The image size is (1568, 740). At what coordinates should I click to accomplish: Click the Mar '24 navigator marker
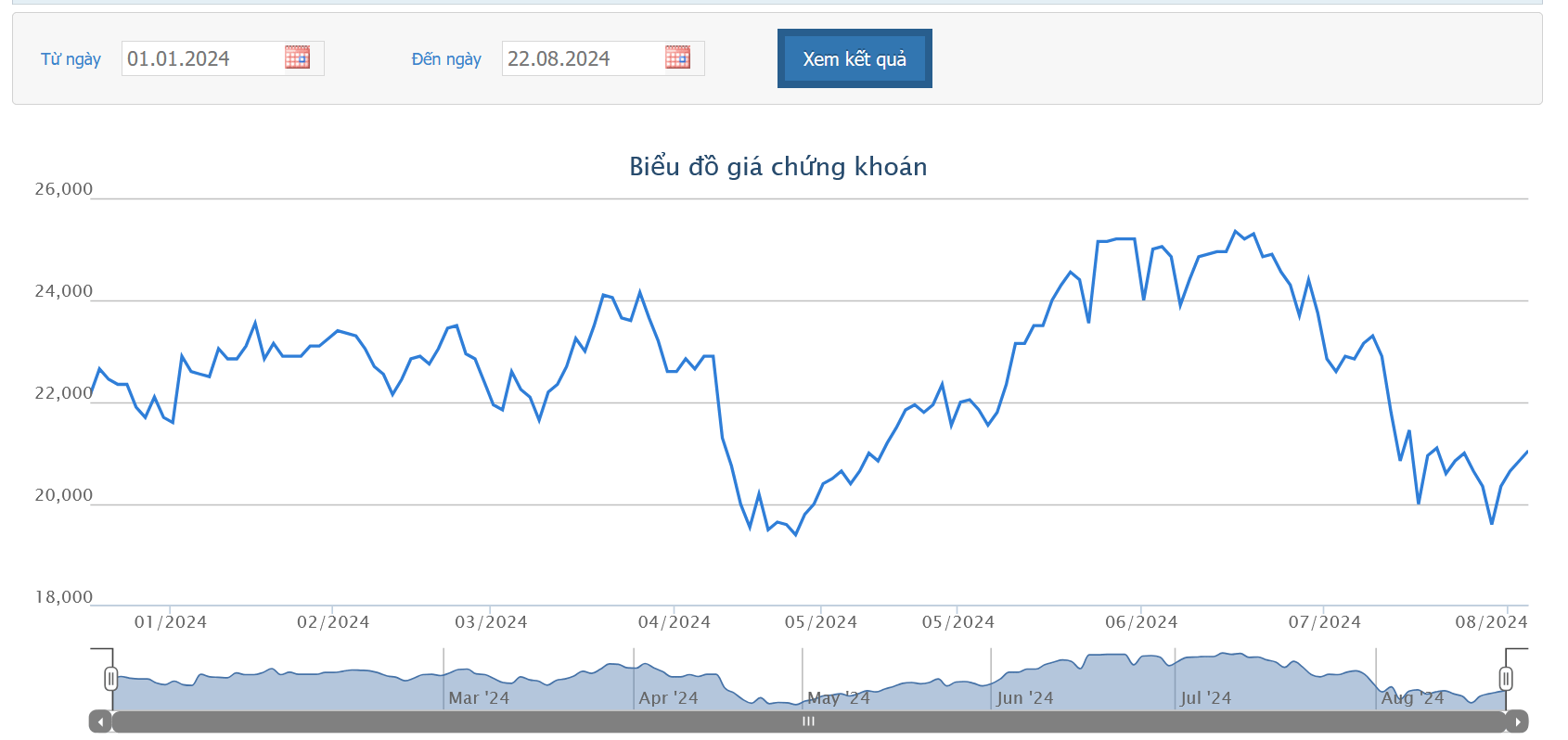click(479, 698)
